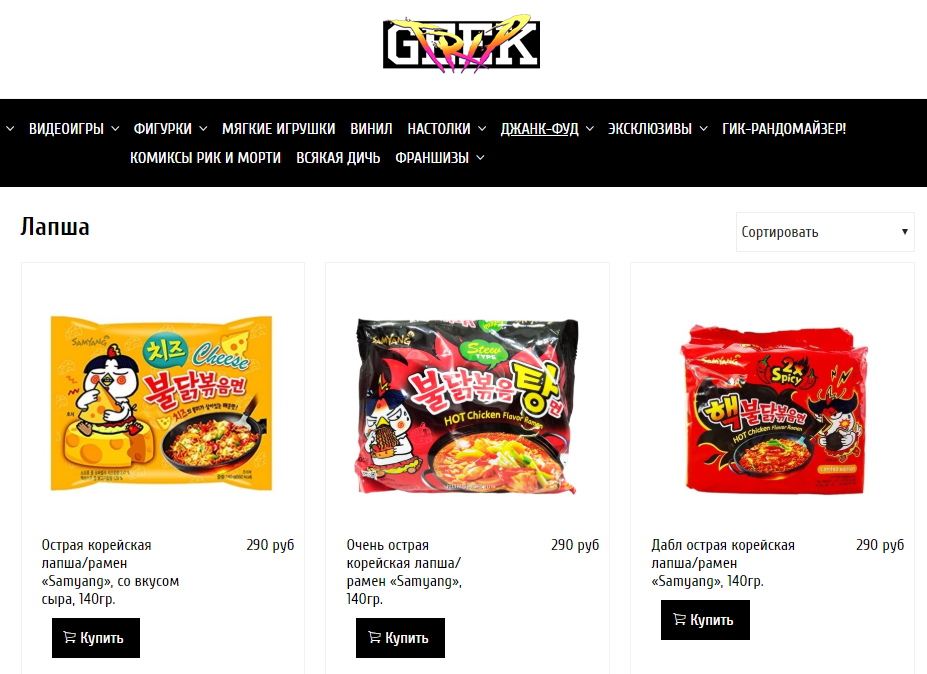
Task: Open the Настолки dropdown chevron
Action: click(482, 129)
